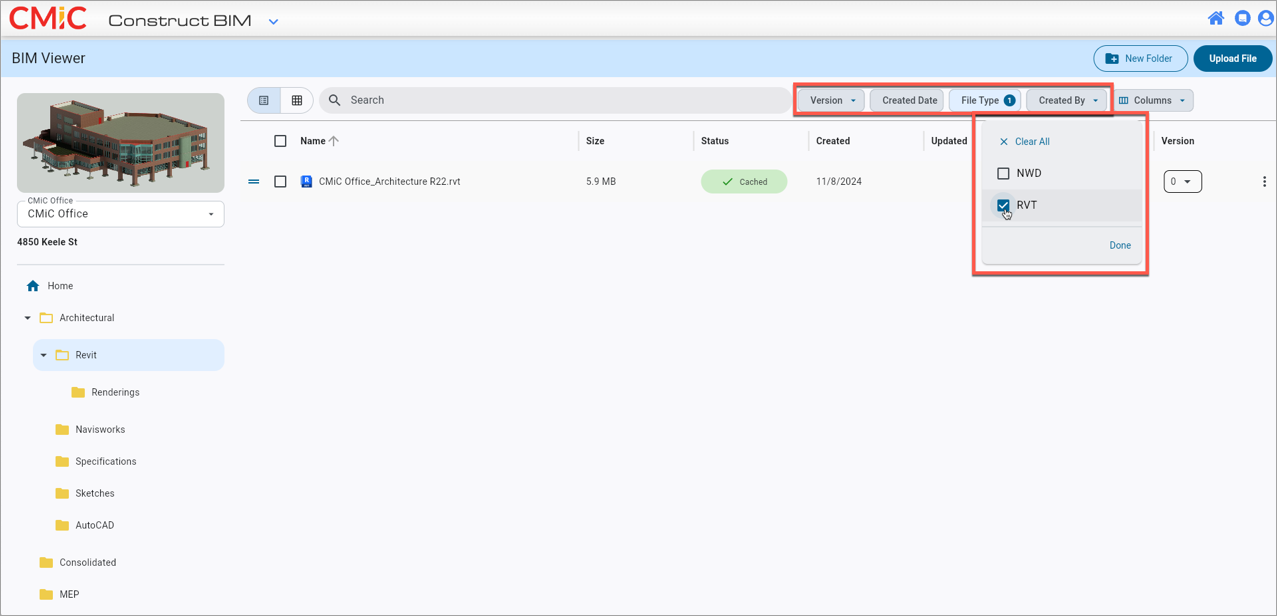Open the Sketches folder label

[95, 493]
